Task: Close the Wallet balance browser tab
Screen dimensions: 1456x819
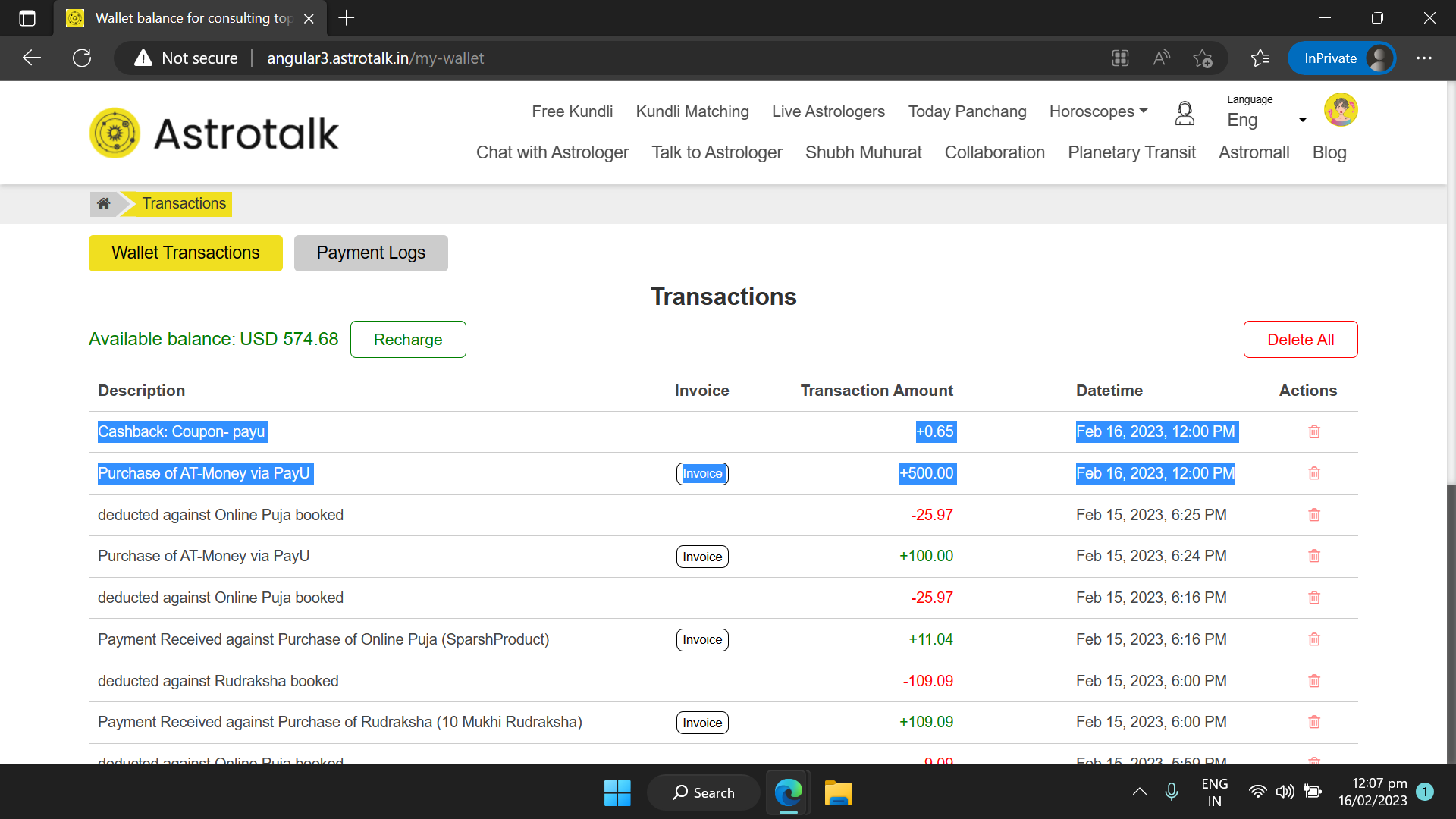Action: pyautogui.click(x=309, y=19)
